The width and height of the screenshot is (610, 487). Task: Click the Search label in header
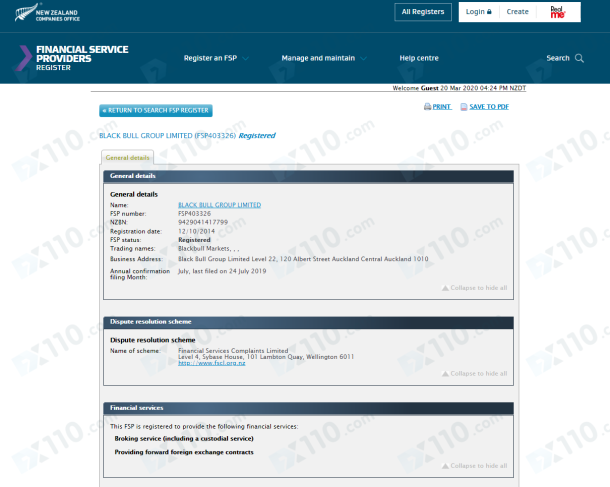pyautogui.click(x=558, y=58)
